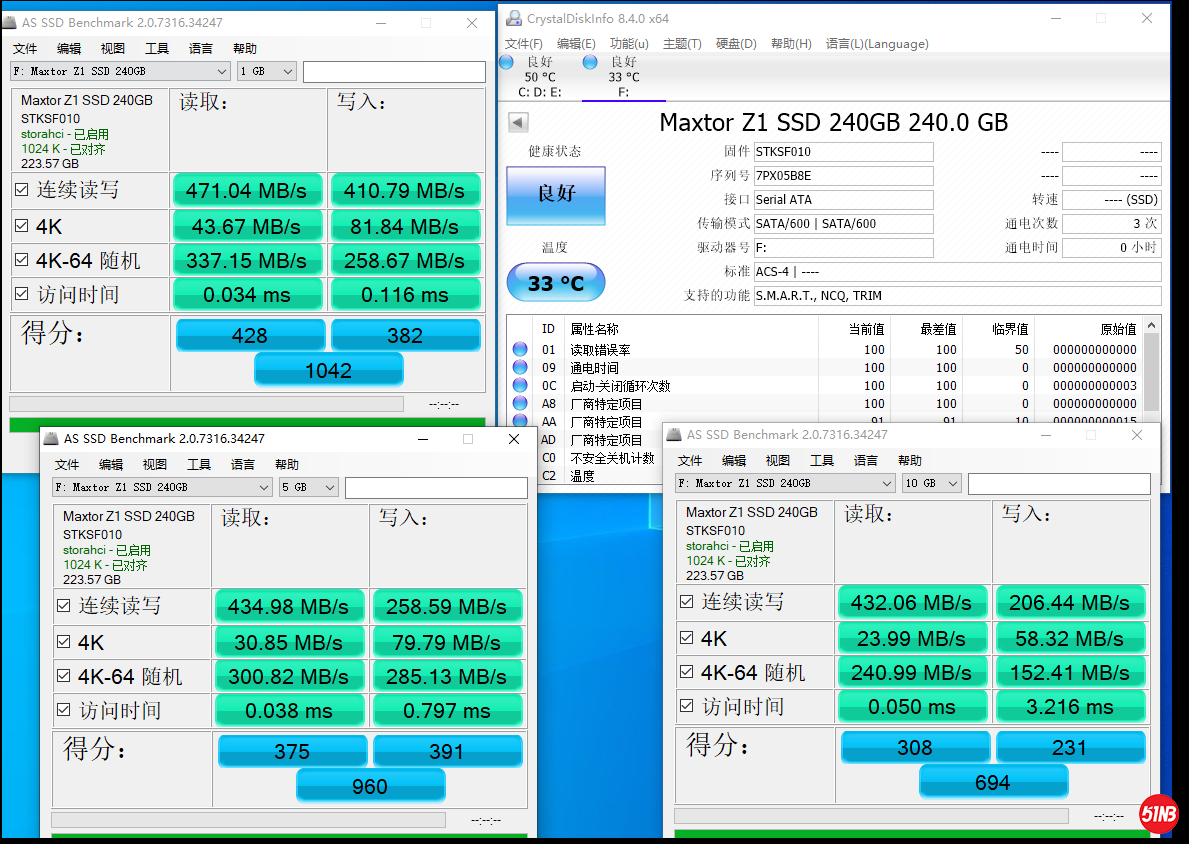Screen dimensions: 1189x844
Task: Click status orb beside attribute 01 读取错误率
Action: [x=520, y=350]
